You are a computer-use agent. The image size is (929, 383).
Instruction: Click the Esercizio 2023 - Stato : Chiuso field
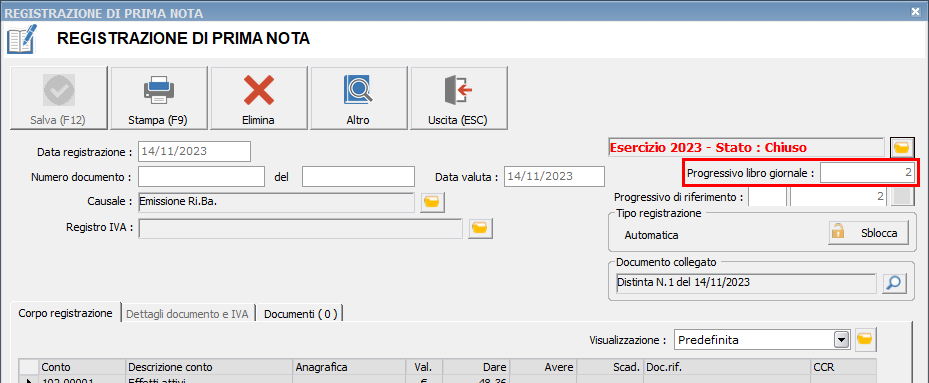coord(748,147)
